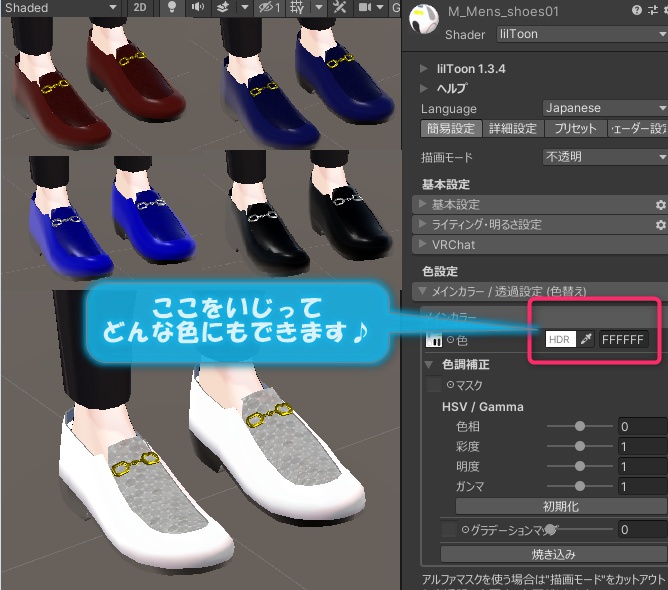Open the 基本設定 gear menu

pyautogui.click(x=661, y=205)
